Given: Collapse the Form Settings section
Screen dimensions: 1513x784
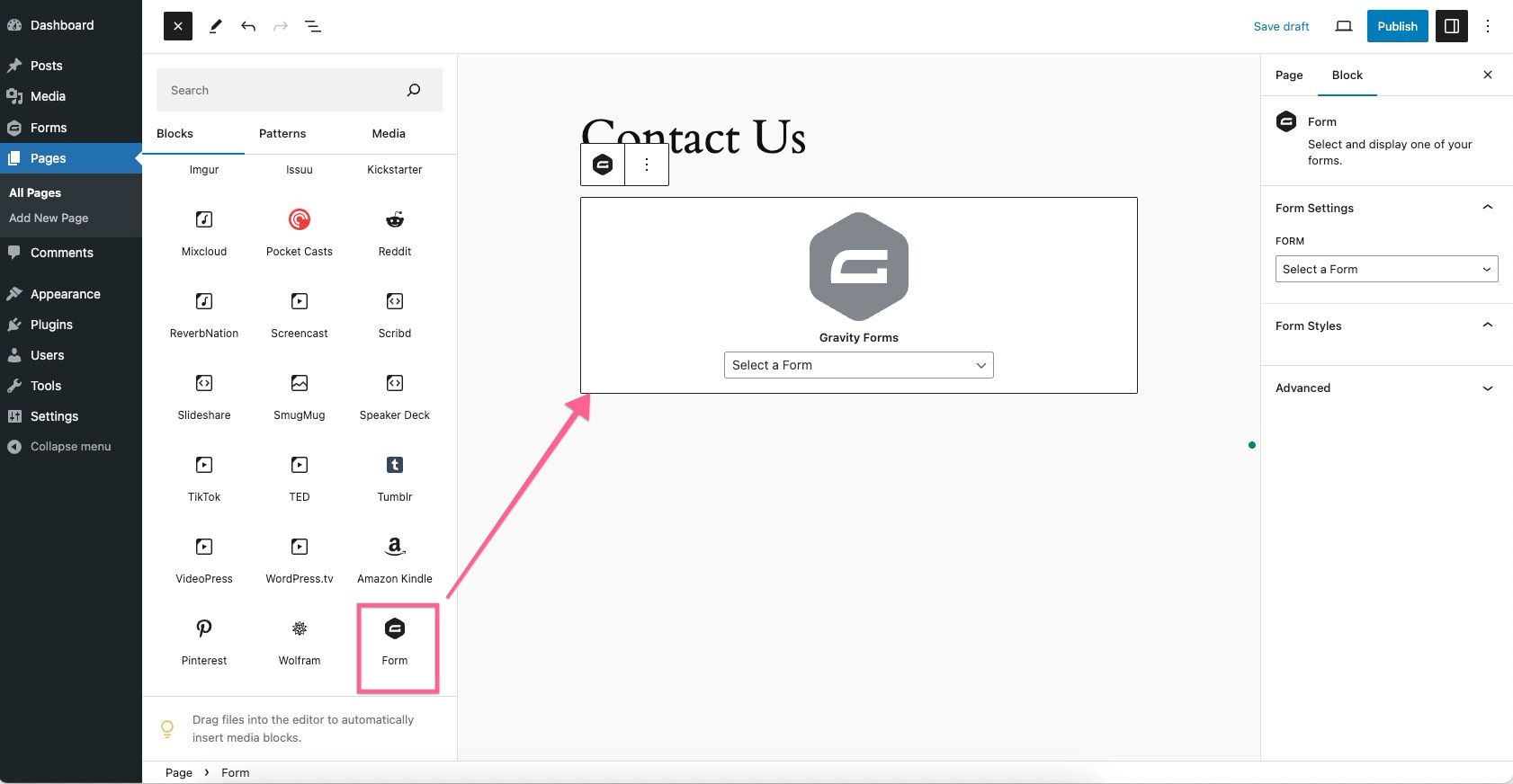Looking at the screenshot, I should (x=1386, y=208).
